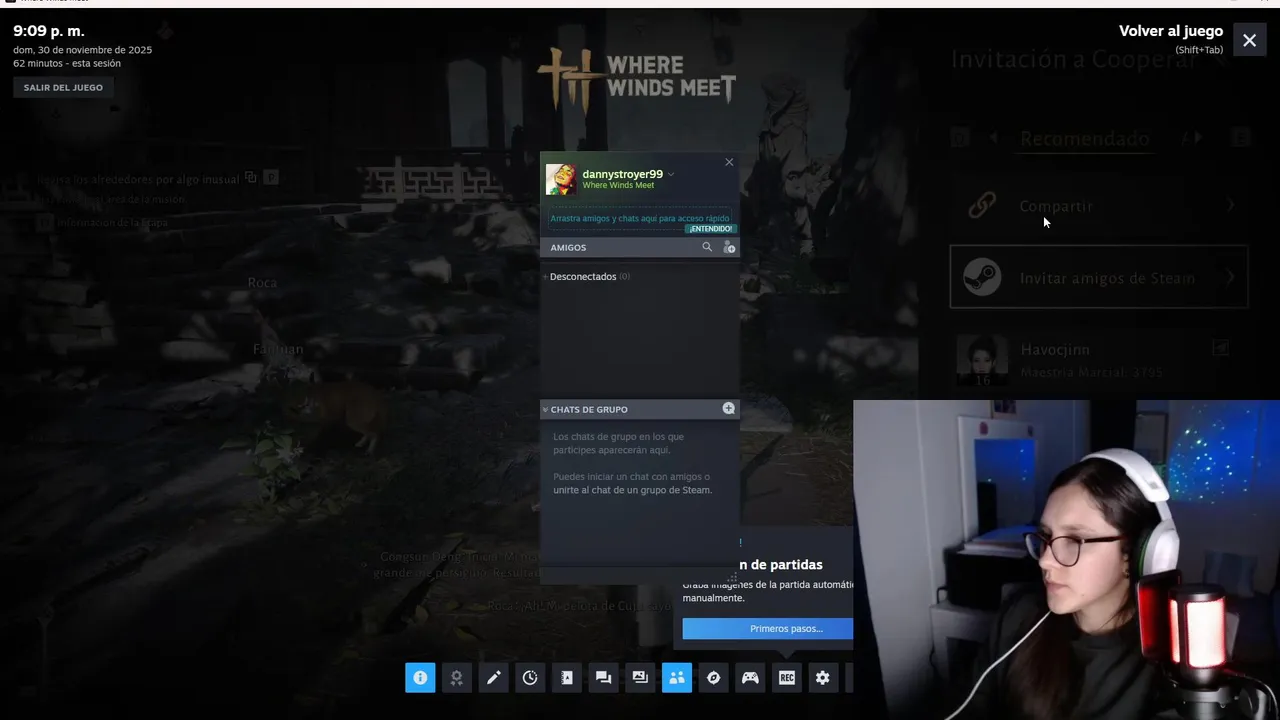Open the guides book icon
This screenshot has height=720, width=1280.
coord(566,677)
